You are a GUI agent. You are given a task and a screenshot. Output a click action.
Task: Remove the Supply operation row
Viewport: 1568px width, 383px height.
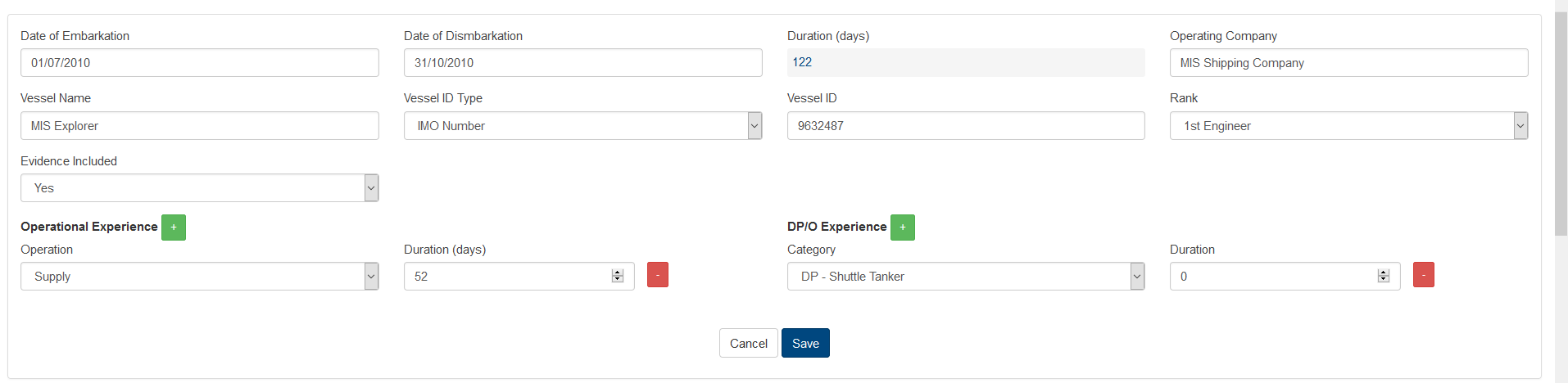point(658,275)
